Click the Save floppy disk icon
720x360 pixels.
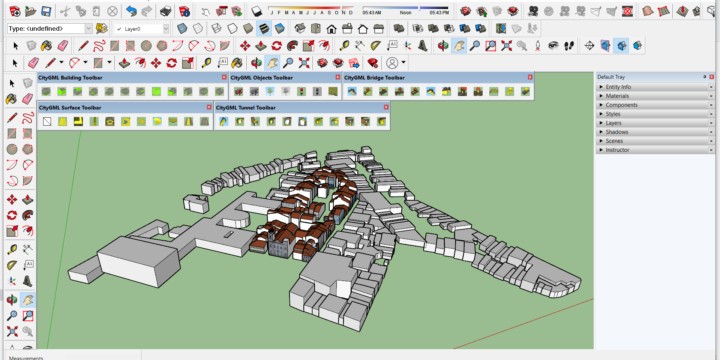click(x=46, y=11)
